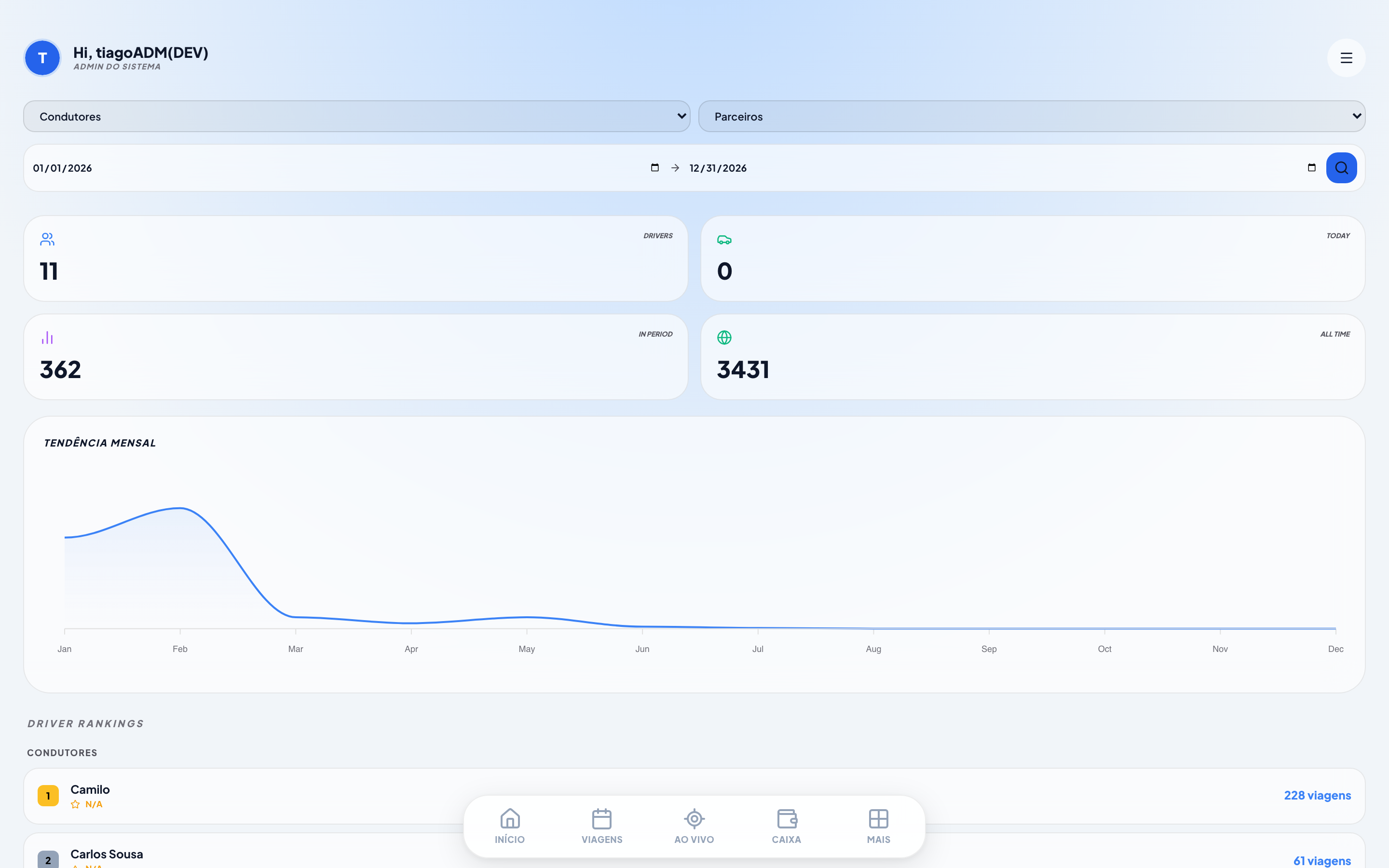Click the INÍCIO home icon
Screen dimensions: 1389x868
point(510,819)
